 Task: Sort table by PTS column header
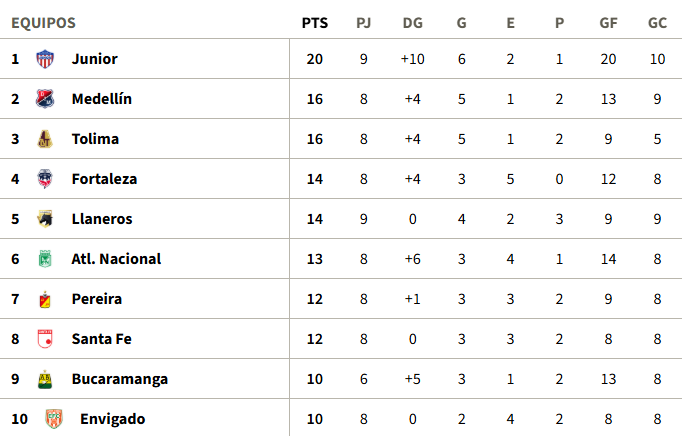pos(315,23)
